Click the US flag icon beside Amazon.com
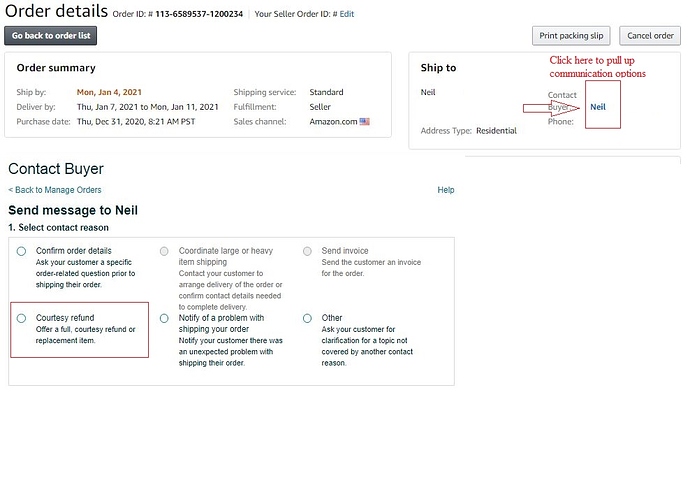This screenshot has width=690, height=484. (x=364, y=122)
